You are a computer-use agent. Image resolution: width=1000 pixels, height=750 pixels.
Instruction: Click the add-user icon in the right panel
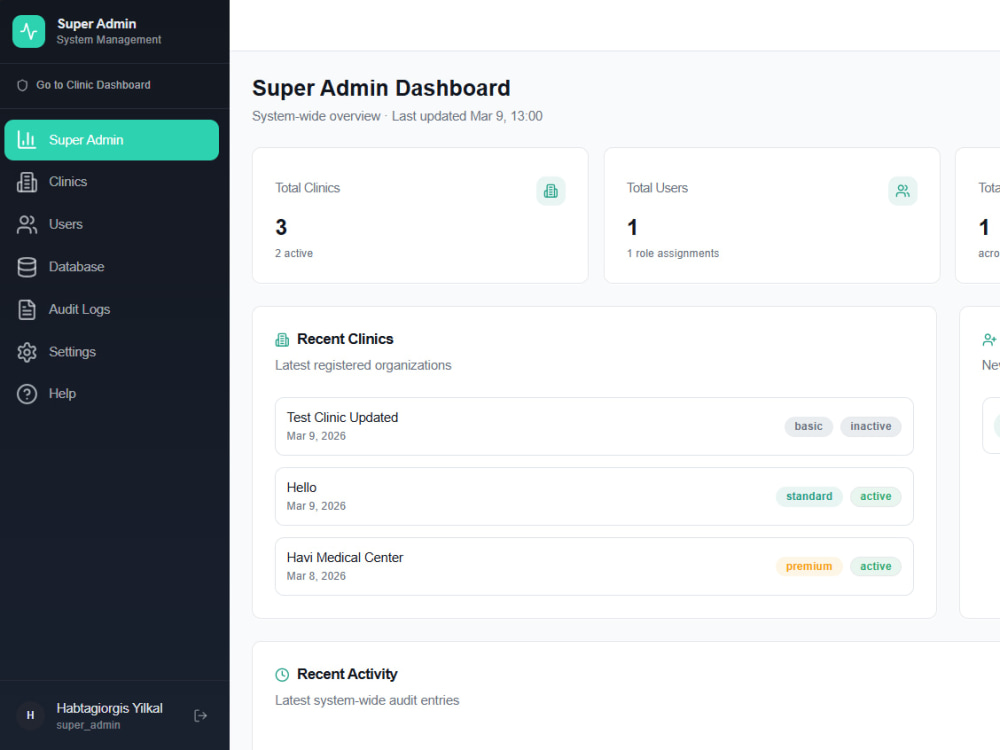tap(989, 340)
